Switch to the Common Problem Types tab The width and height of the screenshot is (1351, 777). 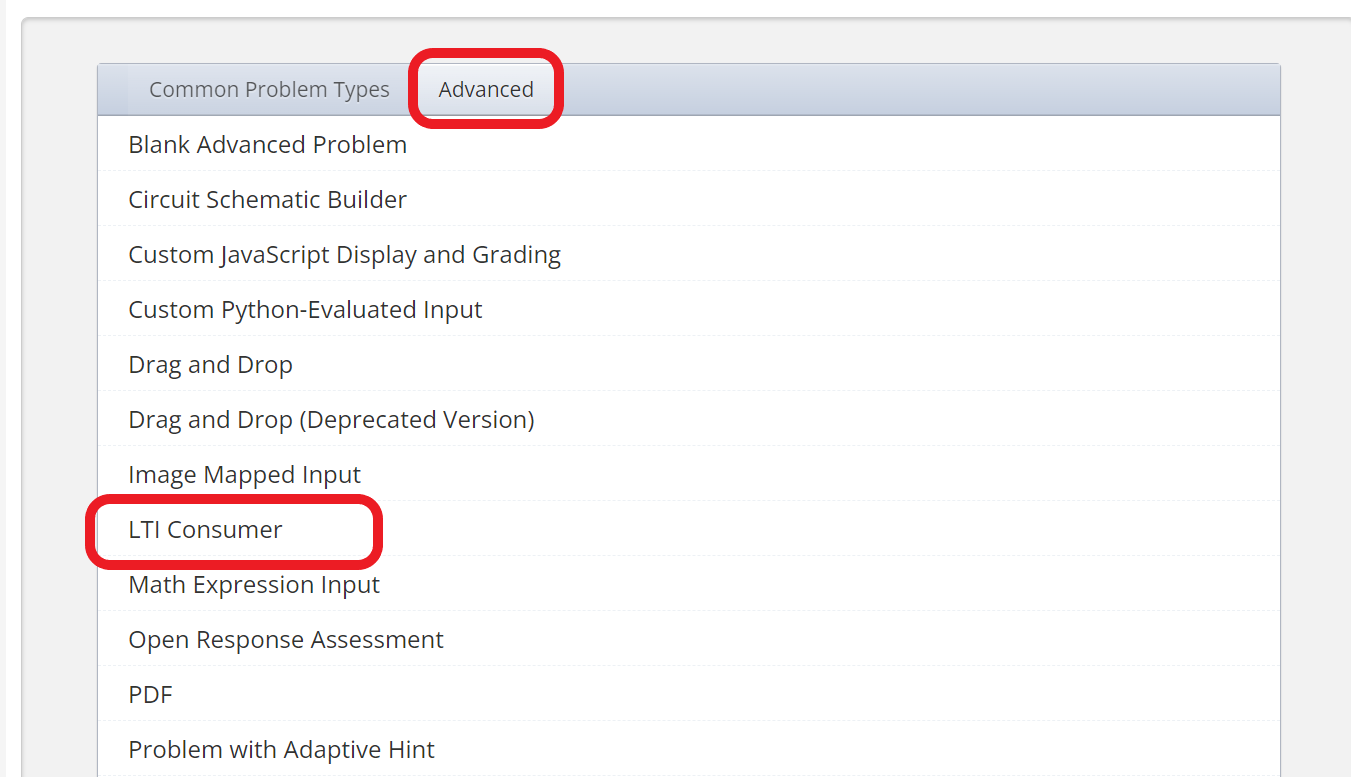pyautogui.click(x=269, y=89)
